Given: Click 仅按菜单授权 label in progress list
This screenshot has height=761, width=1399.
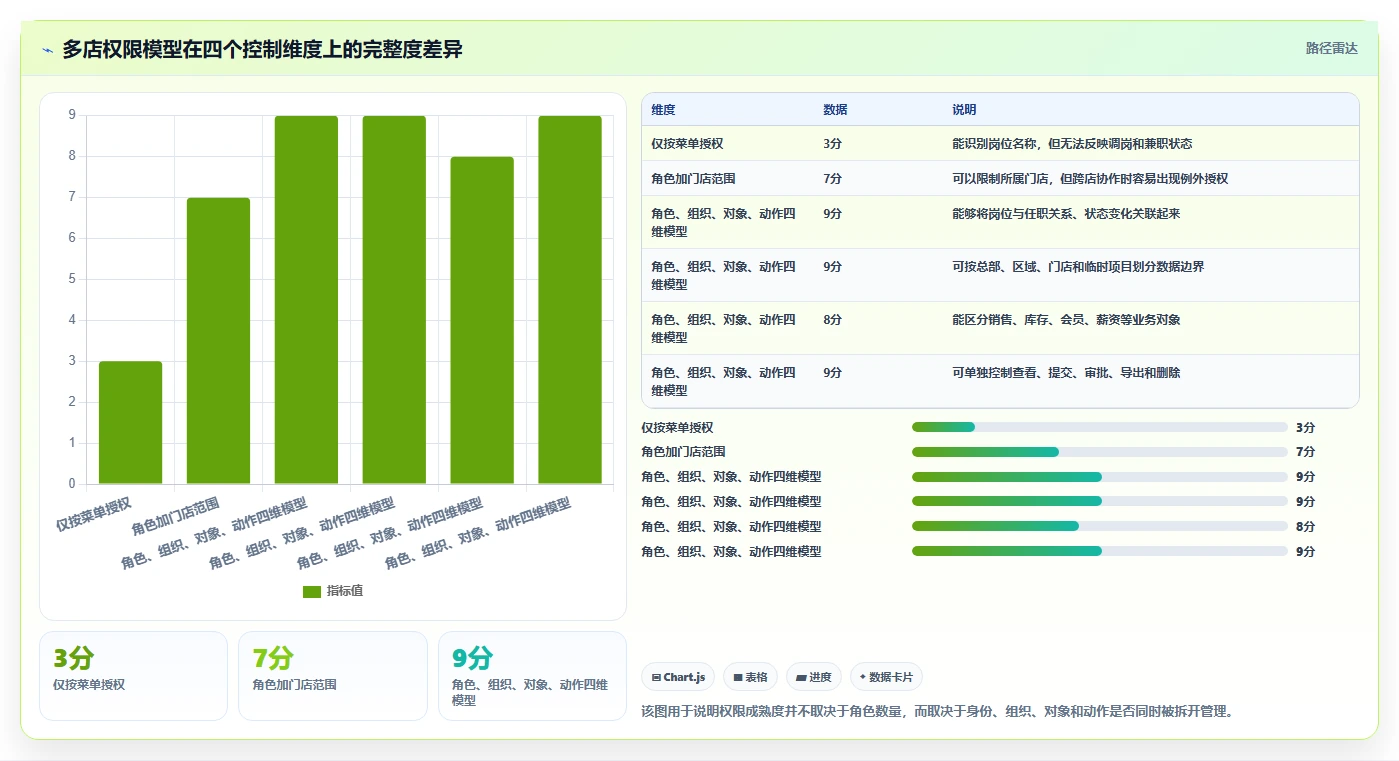Looking at the screenshot, I should [677, 428].
